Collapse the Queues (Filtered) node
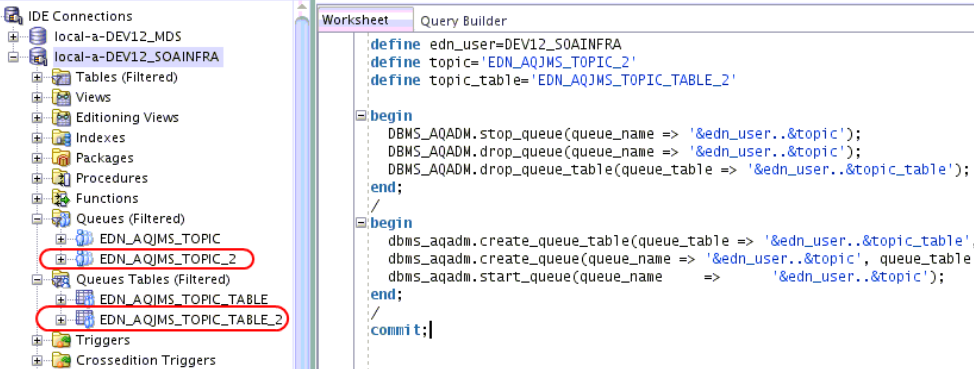The height and width of the screenshot is (369, 974). tap(37, 219)
